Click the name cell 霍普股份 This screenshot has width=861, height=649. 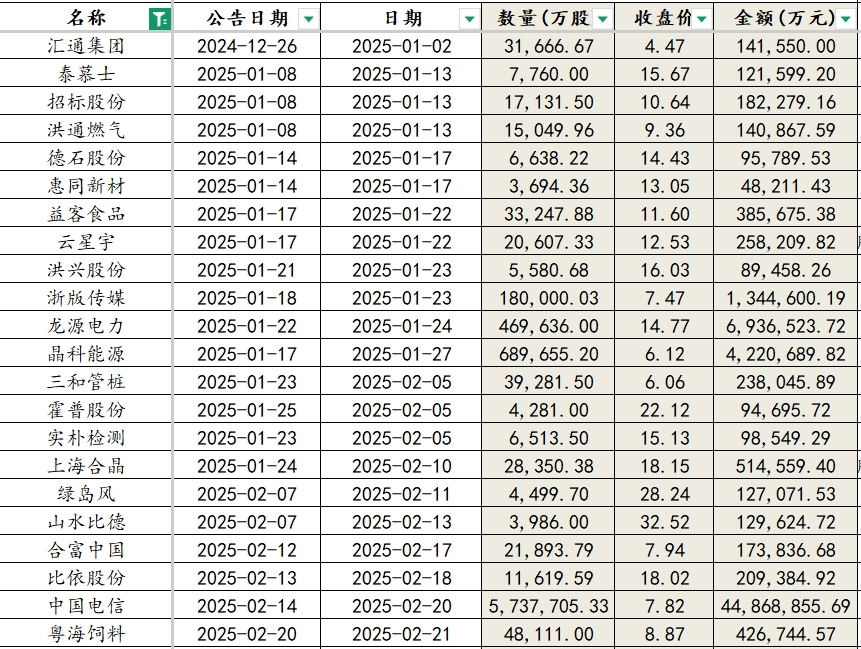(86, 410)
